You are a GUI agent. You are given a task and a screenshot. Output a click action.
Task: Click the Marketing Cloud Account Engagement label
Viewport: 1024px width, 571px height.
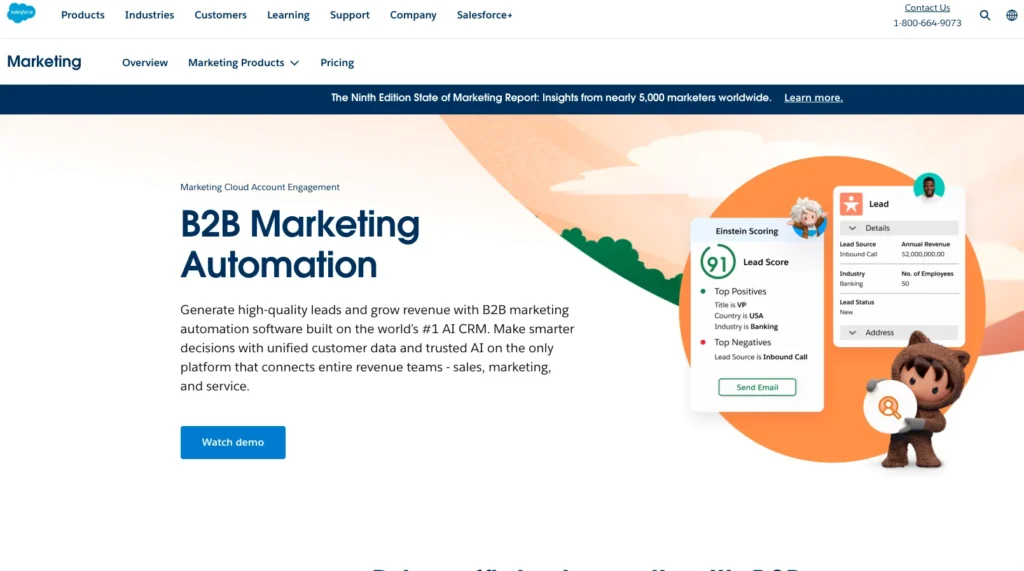point(260,187)
